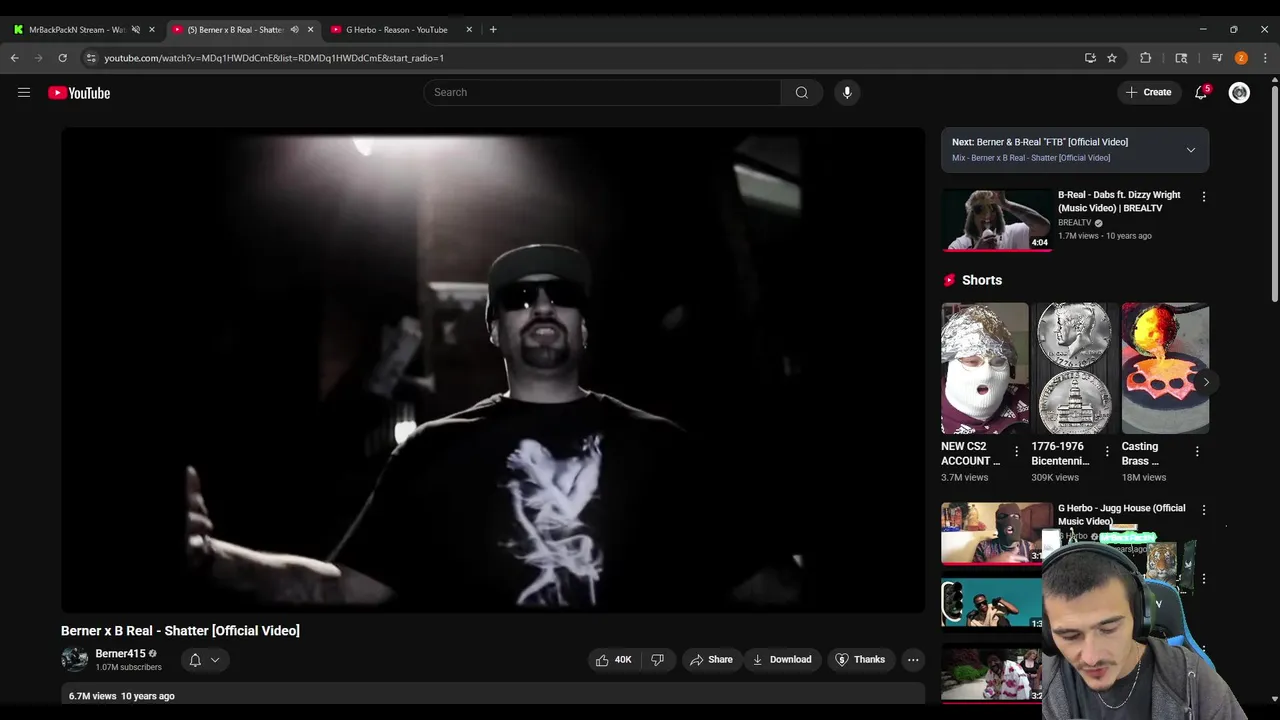This screenshot has height=720, width=1280.
Task: Expand the notification preference chevron
Action: [x=214, y=660]
